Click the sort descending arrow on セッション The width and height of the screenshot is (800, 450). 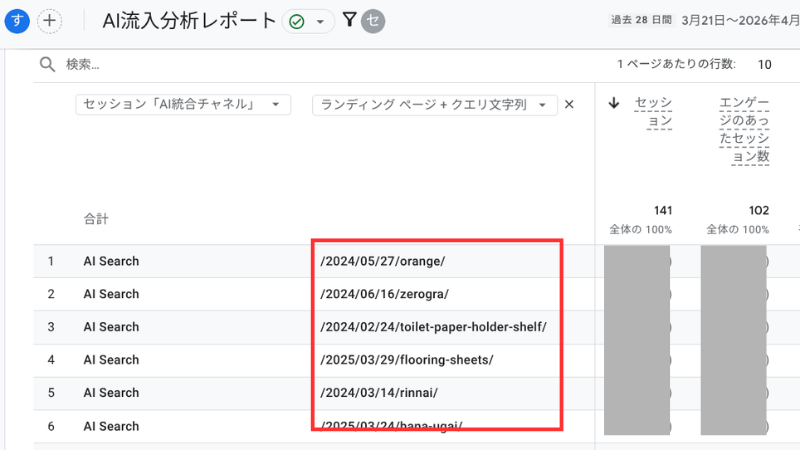[x=613, y=102]
